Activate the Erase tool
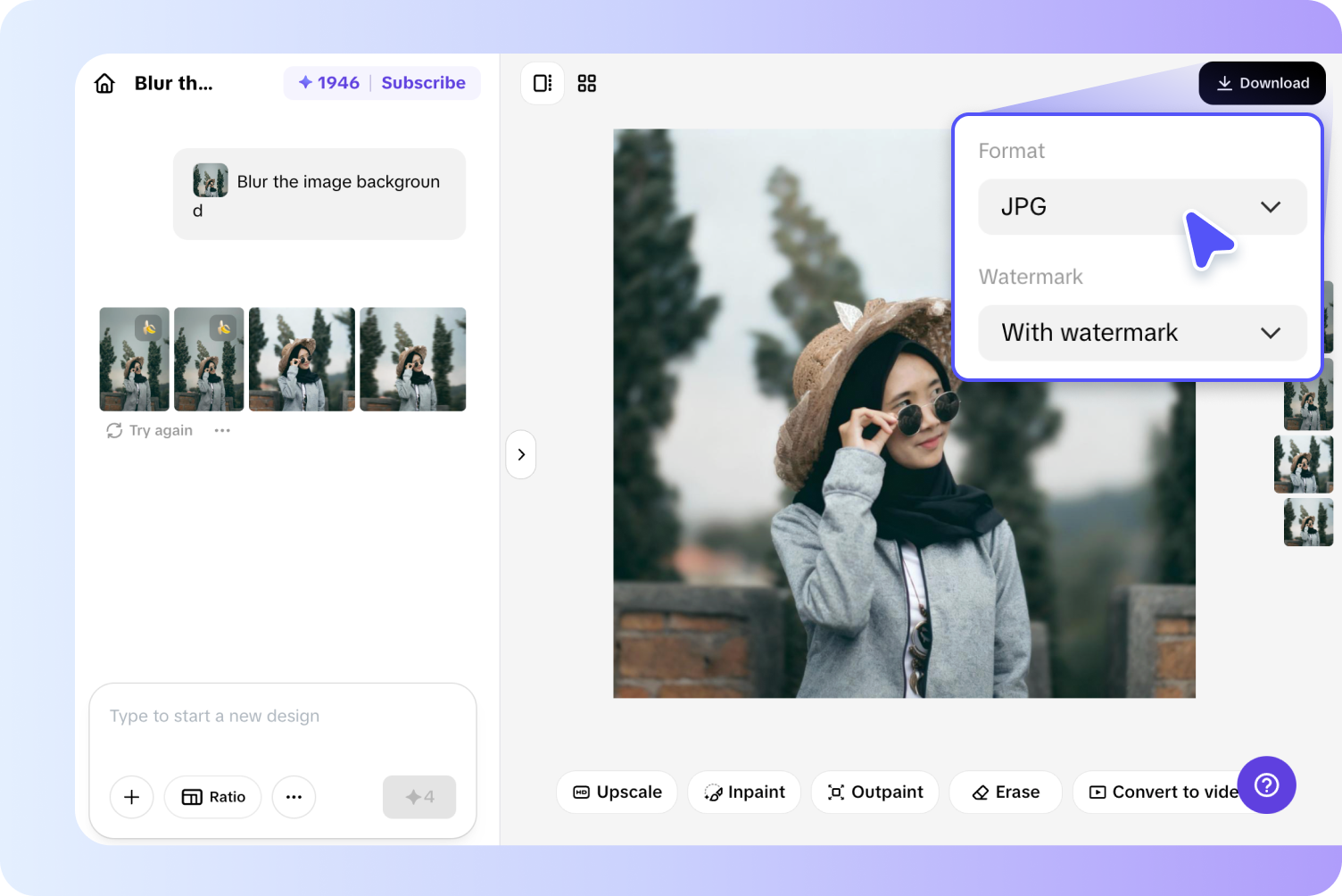The image size is (1342, 896). 1006,792
